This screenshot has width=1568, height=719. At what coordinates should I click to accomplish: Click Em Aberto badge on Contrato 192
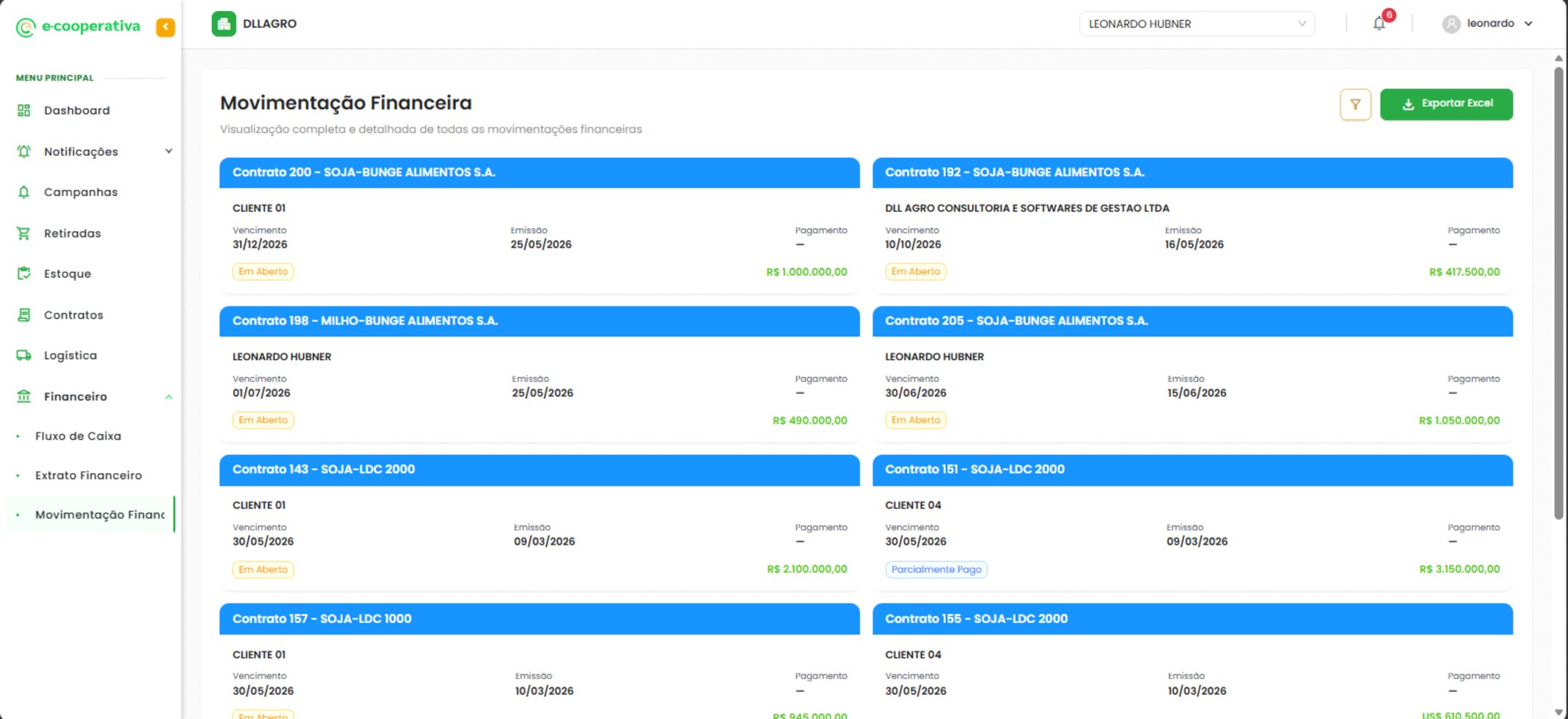(916, 272)
